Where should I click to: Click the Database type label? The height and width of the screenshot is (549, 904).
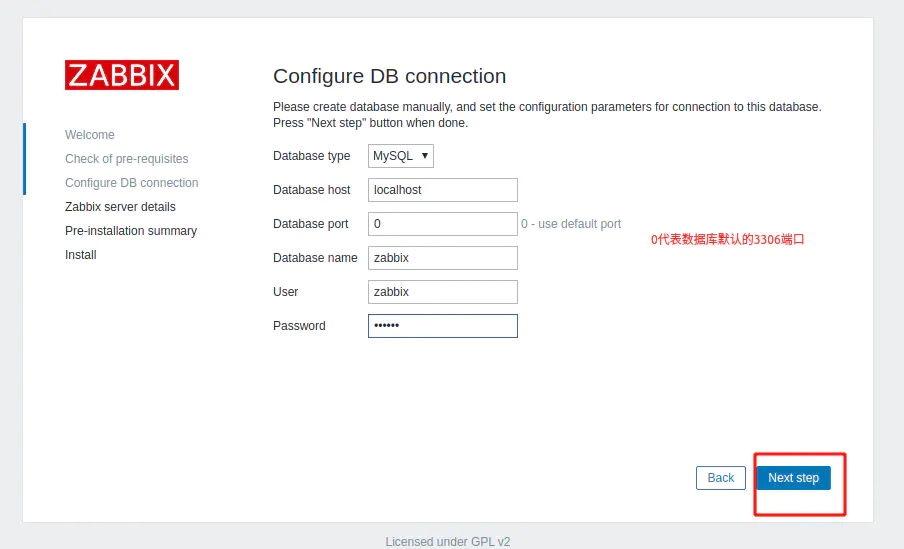point(312,156)
